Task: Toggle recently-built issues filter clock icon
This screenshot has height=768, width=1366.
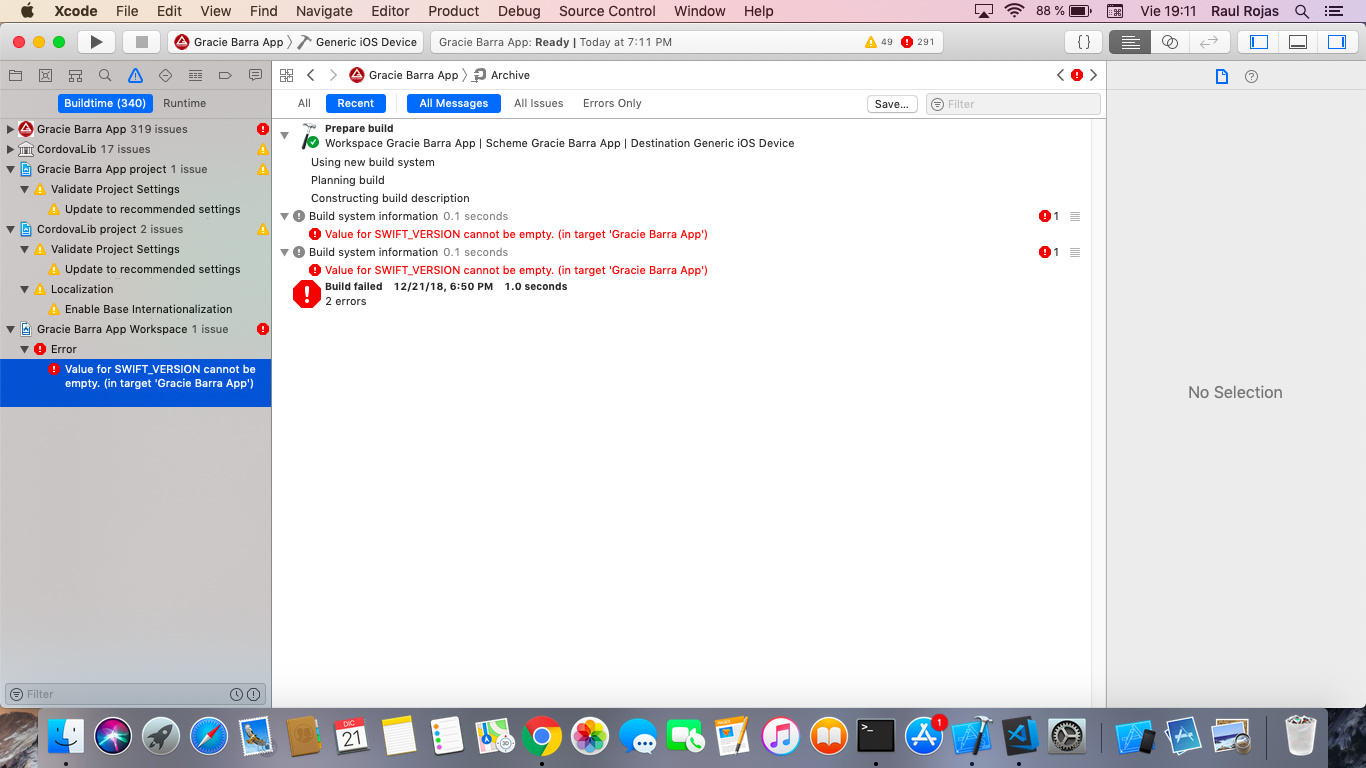Action: tap(237, 694)
